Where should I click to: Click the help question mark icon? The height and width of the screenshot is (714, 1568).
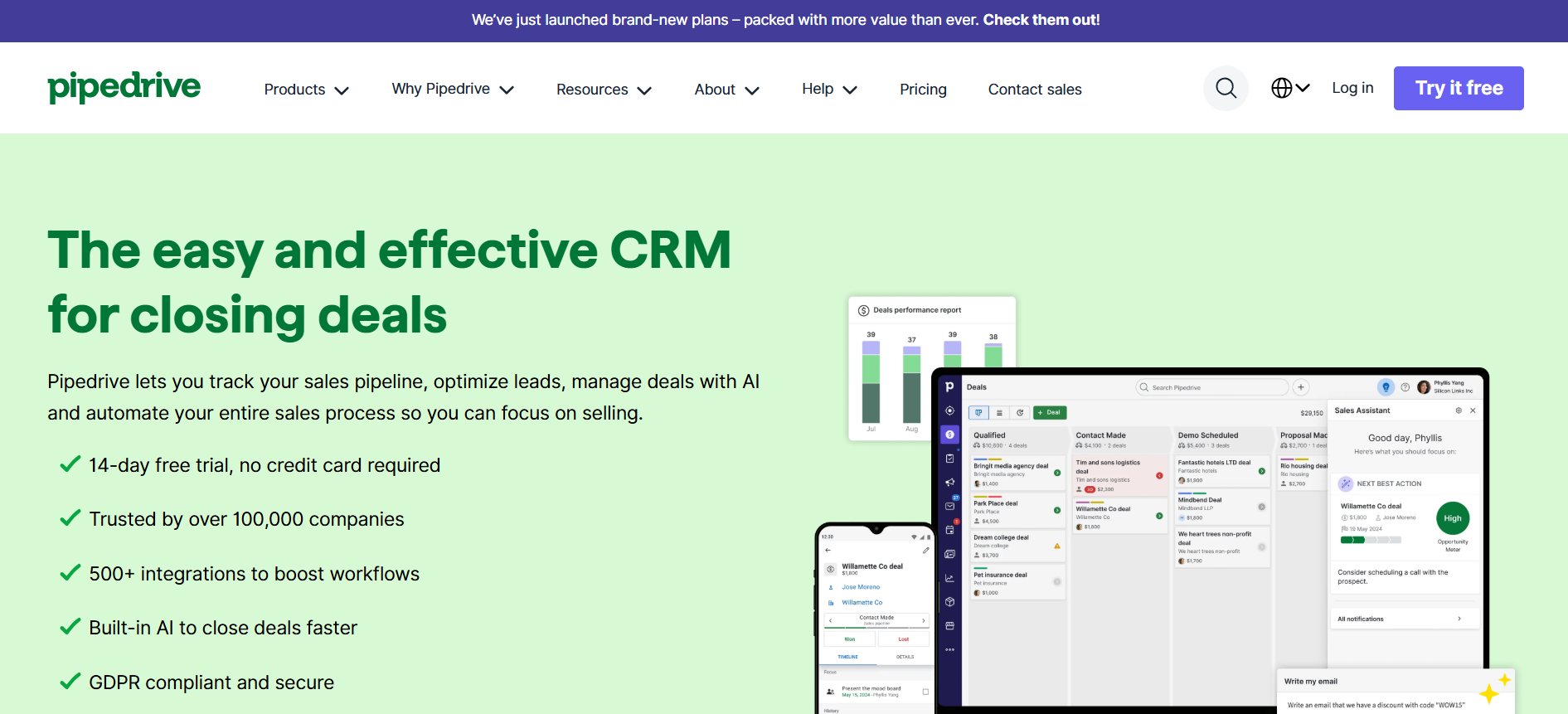tap(1405, 387)
